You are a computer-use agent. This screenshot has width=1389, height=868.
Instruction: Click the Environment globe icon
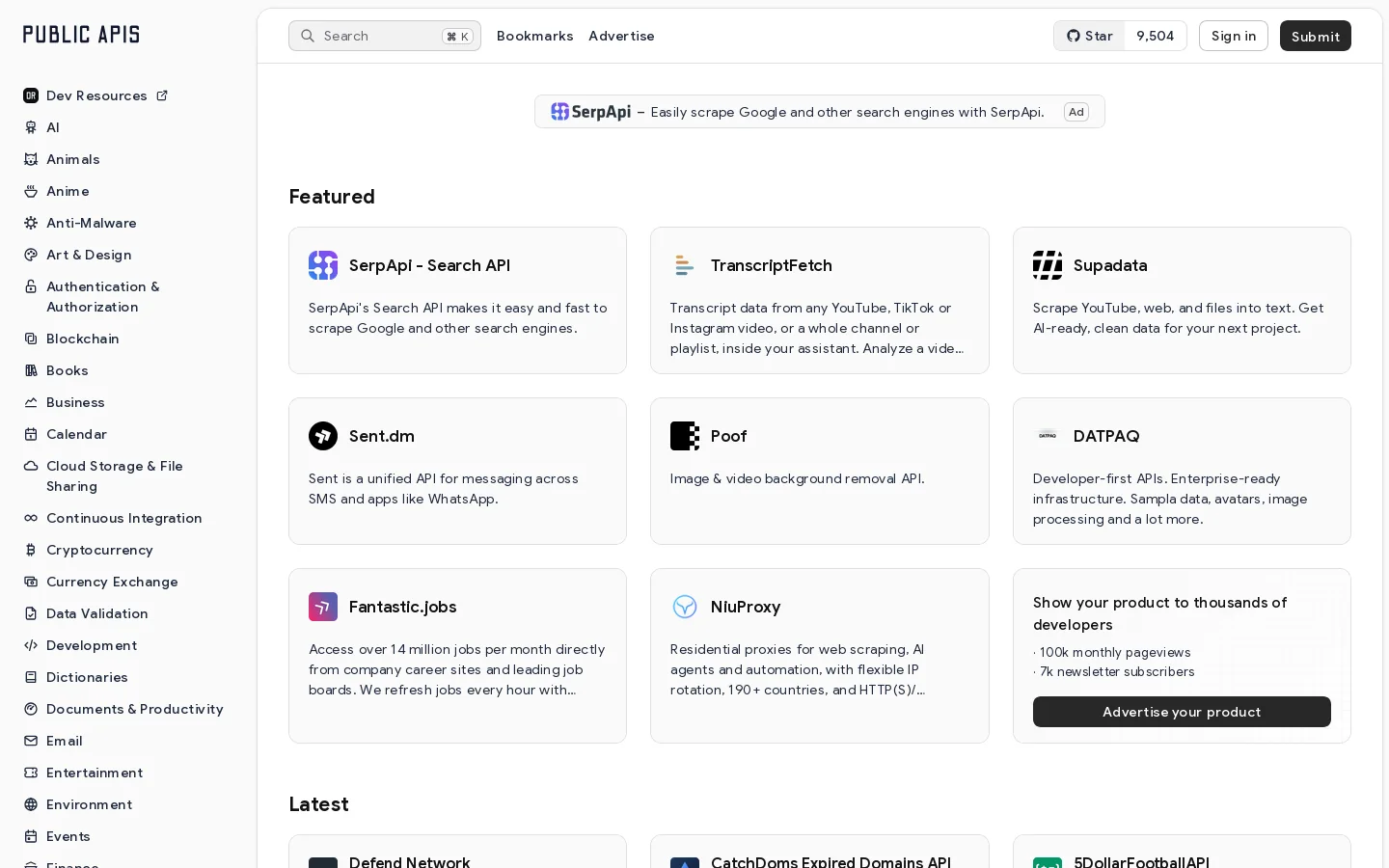31,804
